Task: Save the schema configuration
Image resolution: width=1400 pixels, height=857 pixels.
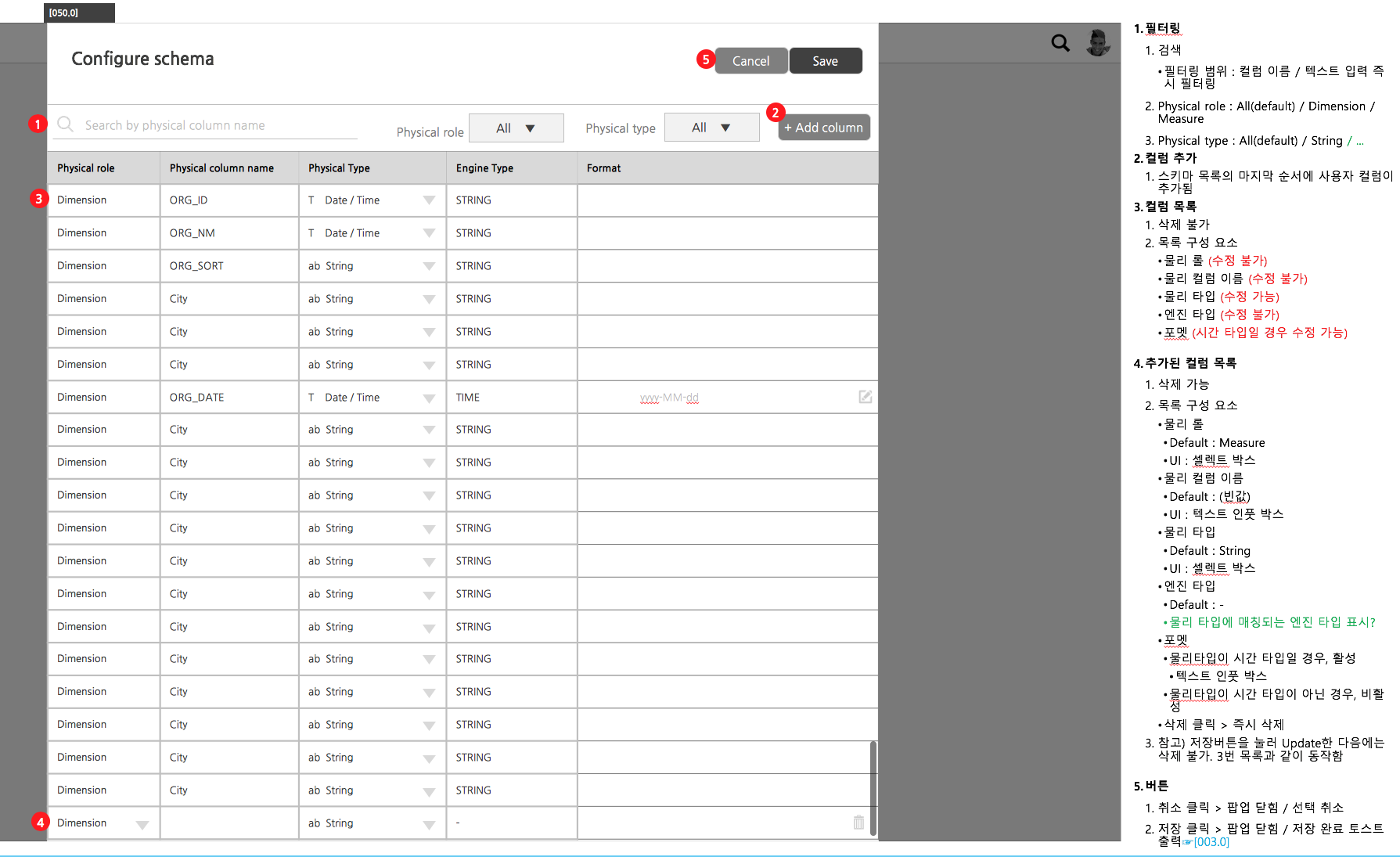Action: (x=826, y=61)
